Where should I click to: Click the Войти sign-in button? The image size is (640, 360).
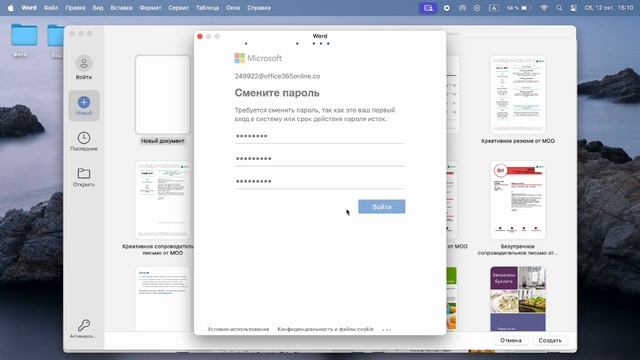coord(382,207)
